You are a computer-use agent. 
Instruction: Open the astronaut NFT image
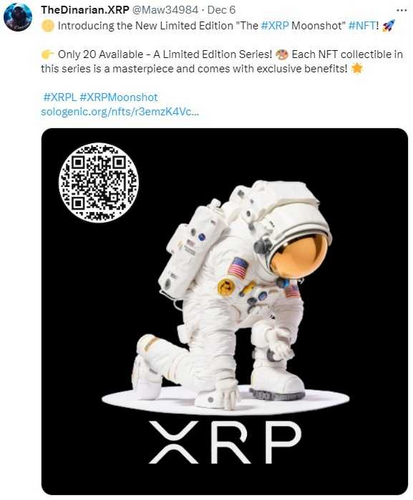(x=224, y=311)
